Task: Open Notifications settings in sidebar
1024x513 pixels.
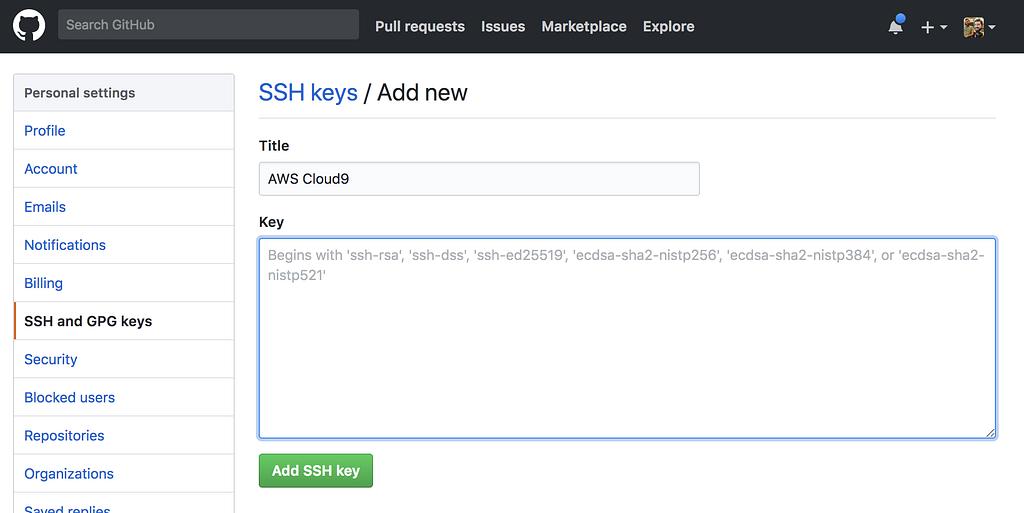Action: click(x=65, y=245)
